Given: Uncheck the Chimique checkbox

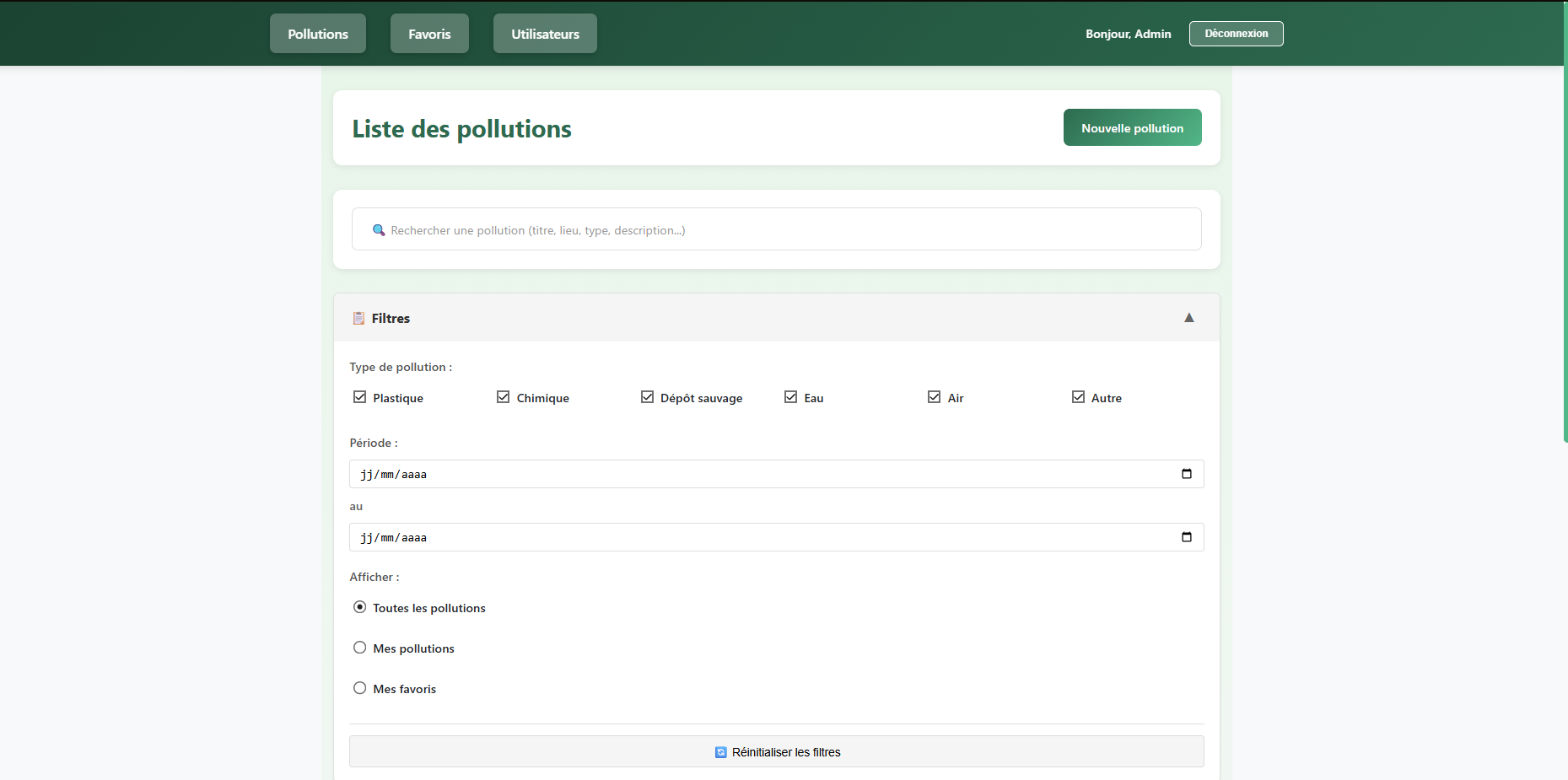Looking at the screenshot, I should (504, 397).
